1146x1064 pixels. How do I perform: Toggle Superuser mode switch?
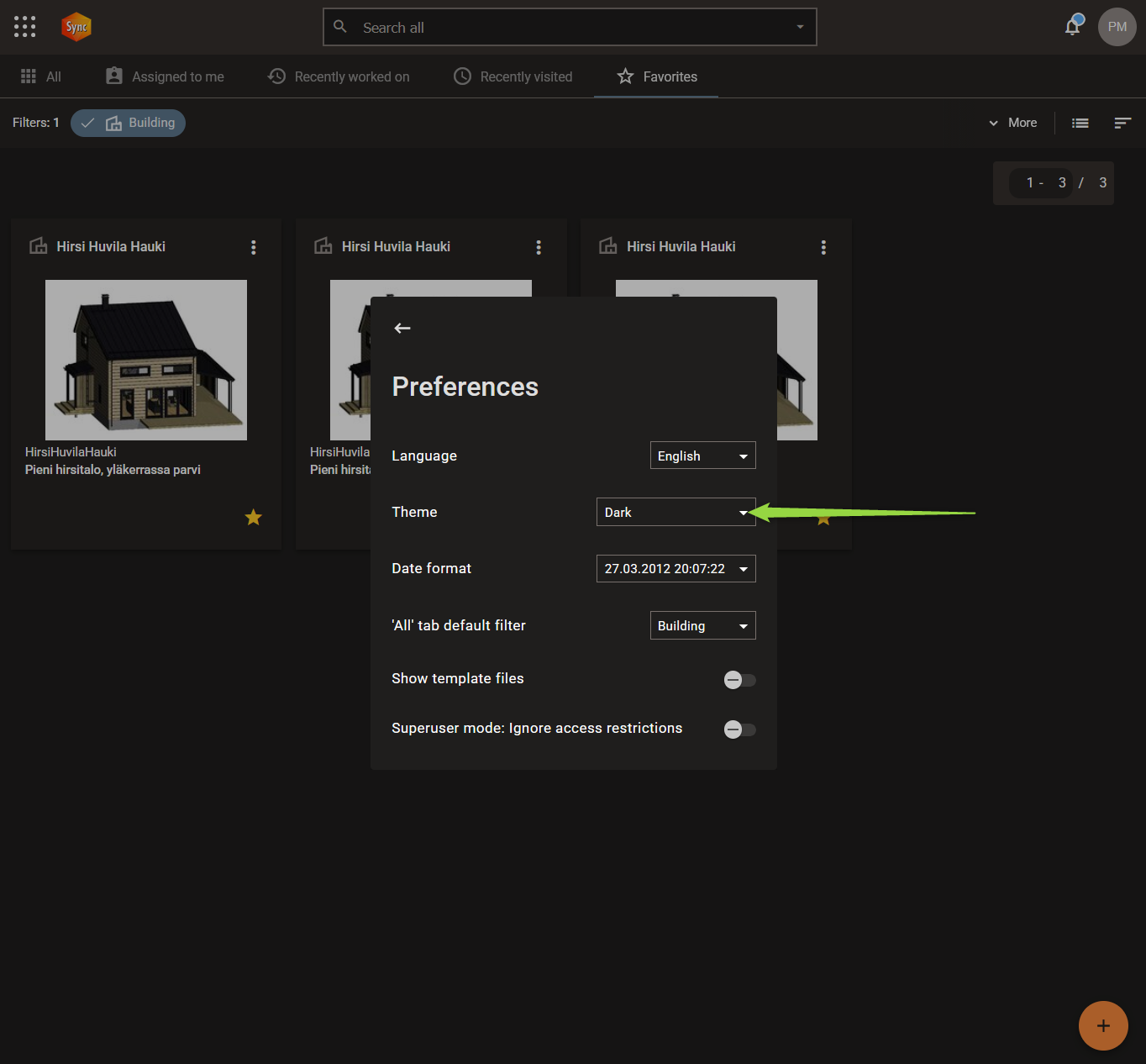pos(740,730)
